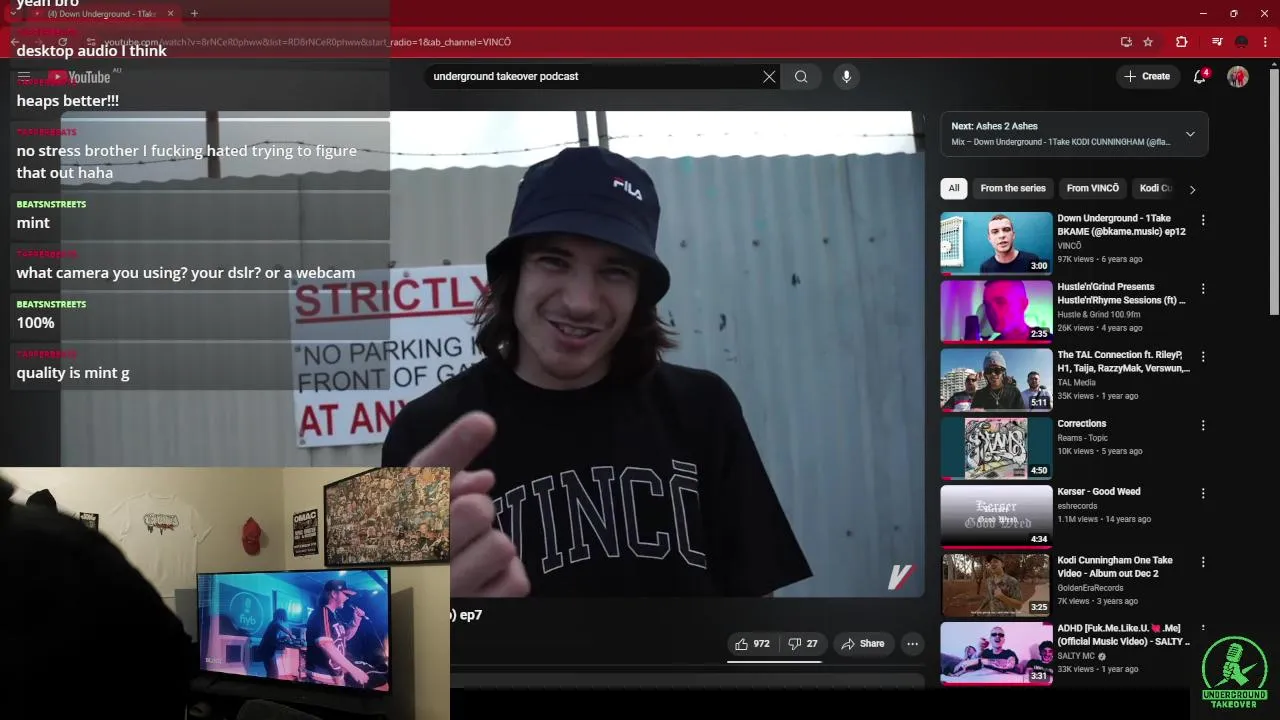The width and height of the screenshot is (1280, 720).
Task: Select the From VINCŌ chip
Action: pos(1093,188)
